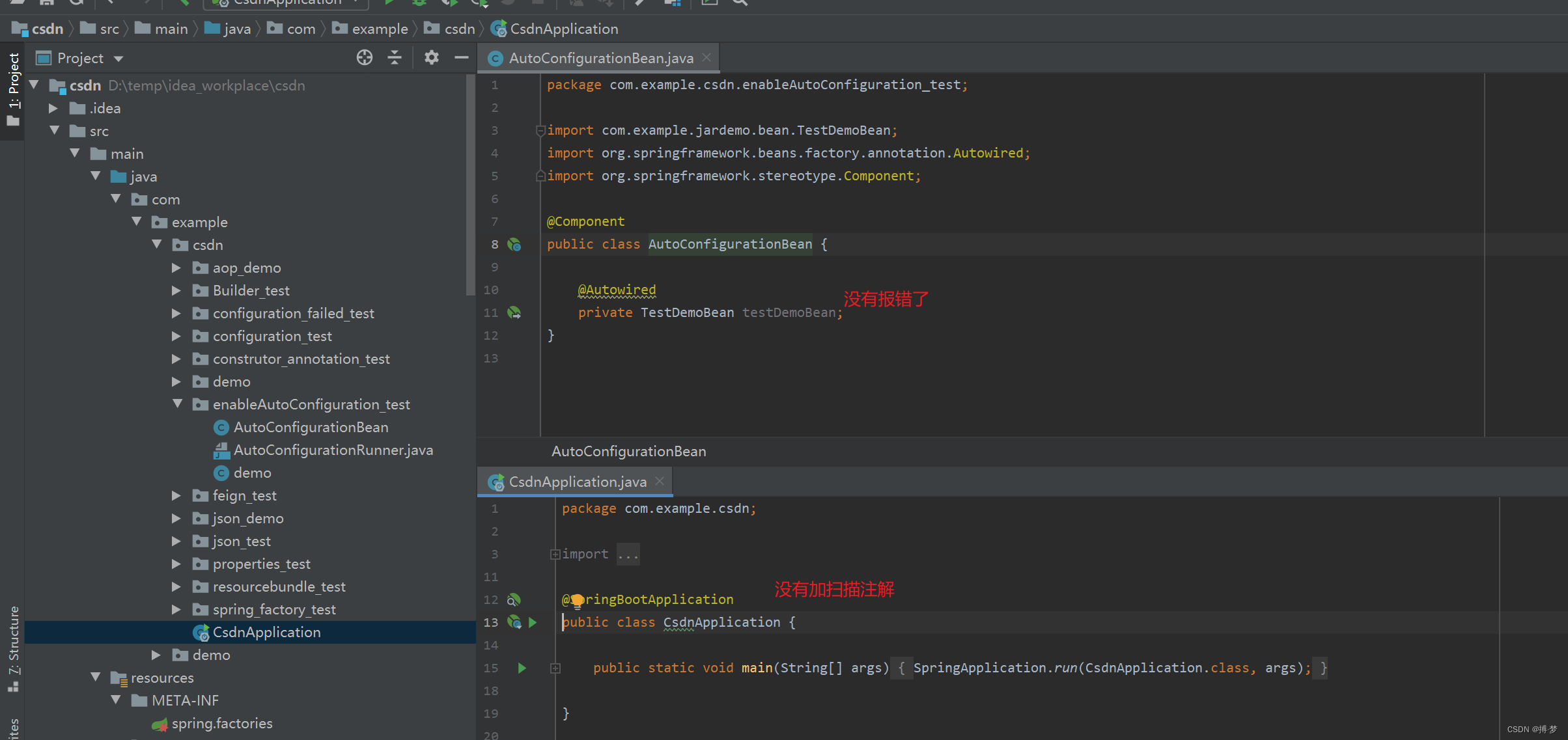Open spring.factories in the project tree
Image resolution: width=1568 pixels, height=740 pixels.
tap(221, 723)
